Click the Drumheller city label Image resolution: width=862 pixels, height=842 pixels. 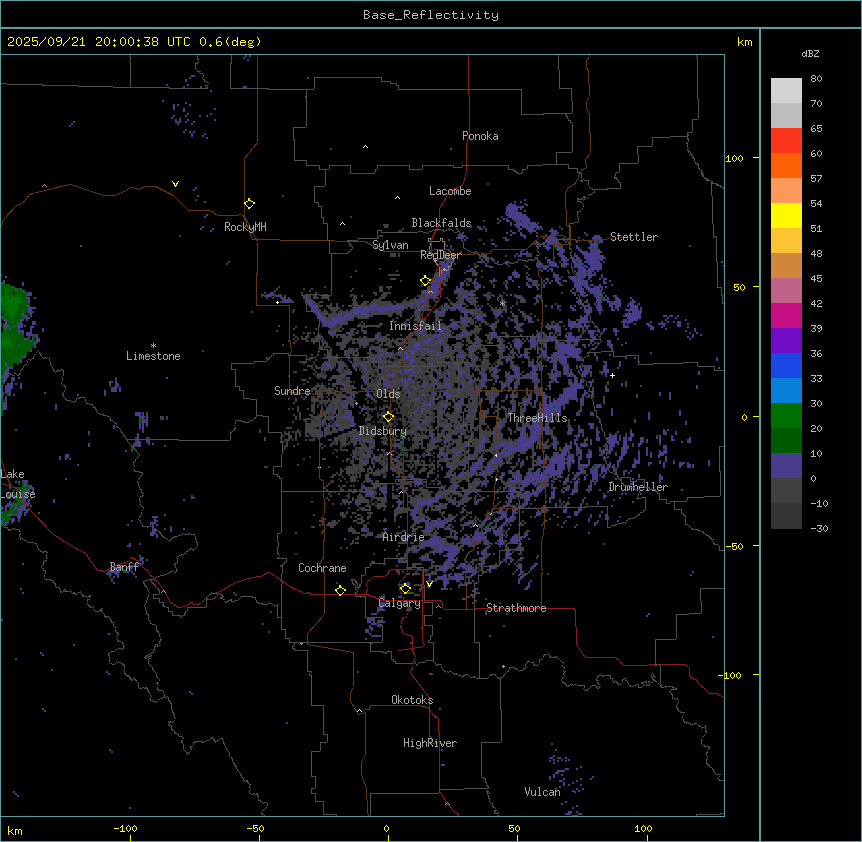click(637, 487)
